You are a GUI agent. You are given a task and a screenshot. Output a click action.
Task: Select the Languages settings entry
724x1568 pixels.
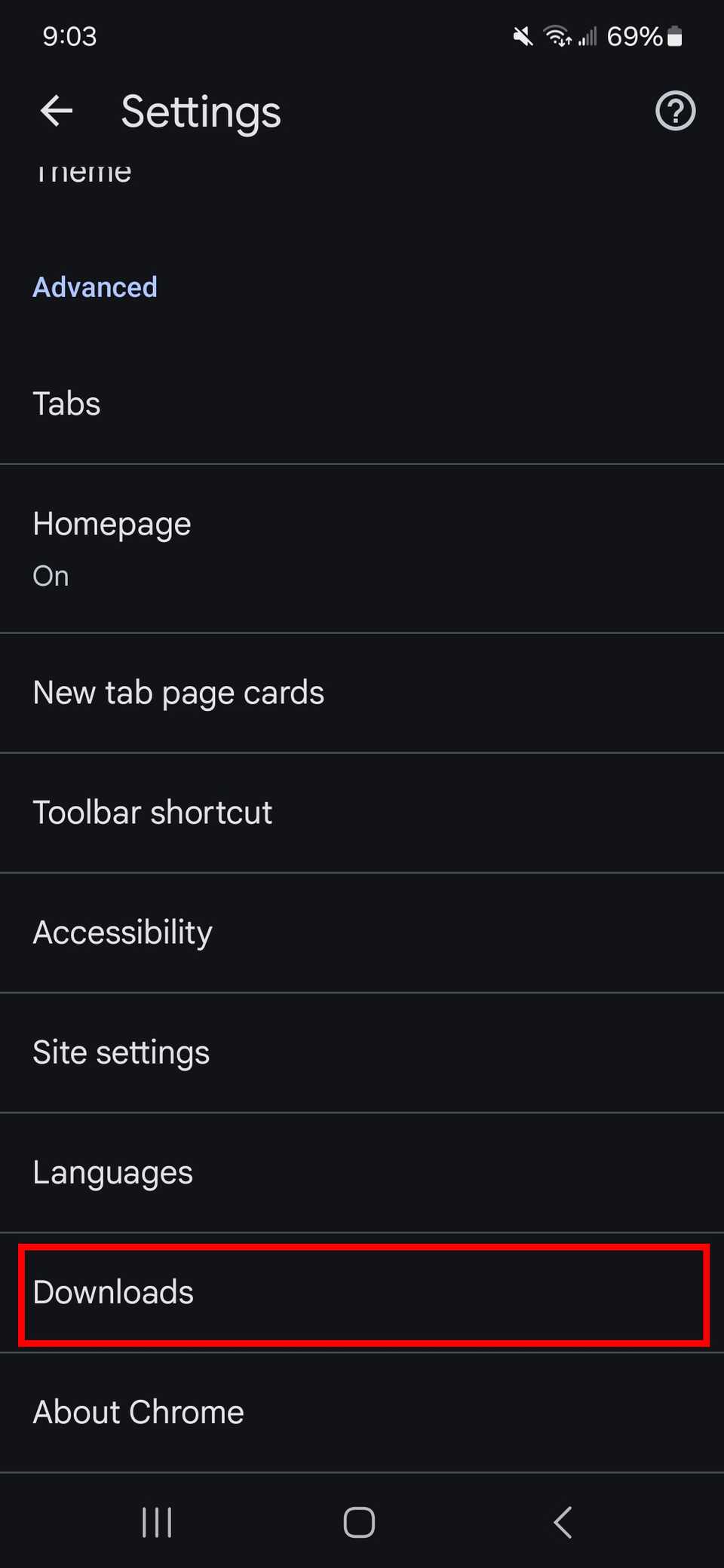pyautogui.click(x=362, y=1172)
